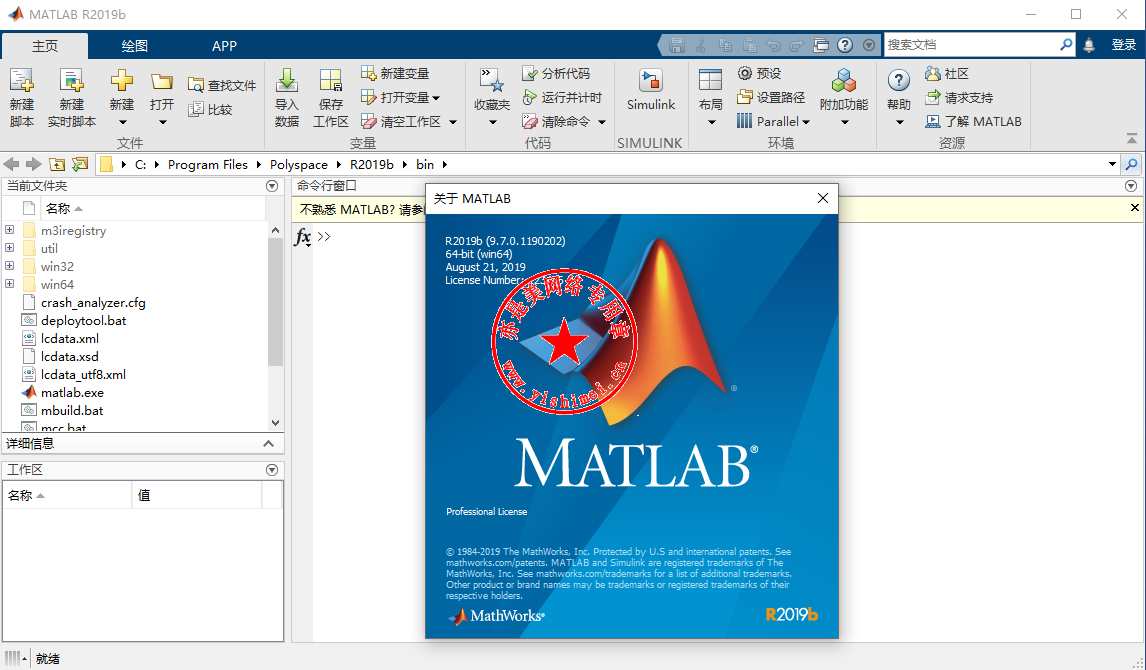Screen dimensions: 1146x670
Task: Open 预设 preferences
Action: [759, 73]
